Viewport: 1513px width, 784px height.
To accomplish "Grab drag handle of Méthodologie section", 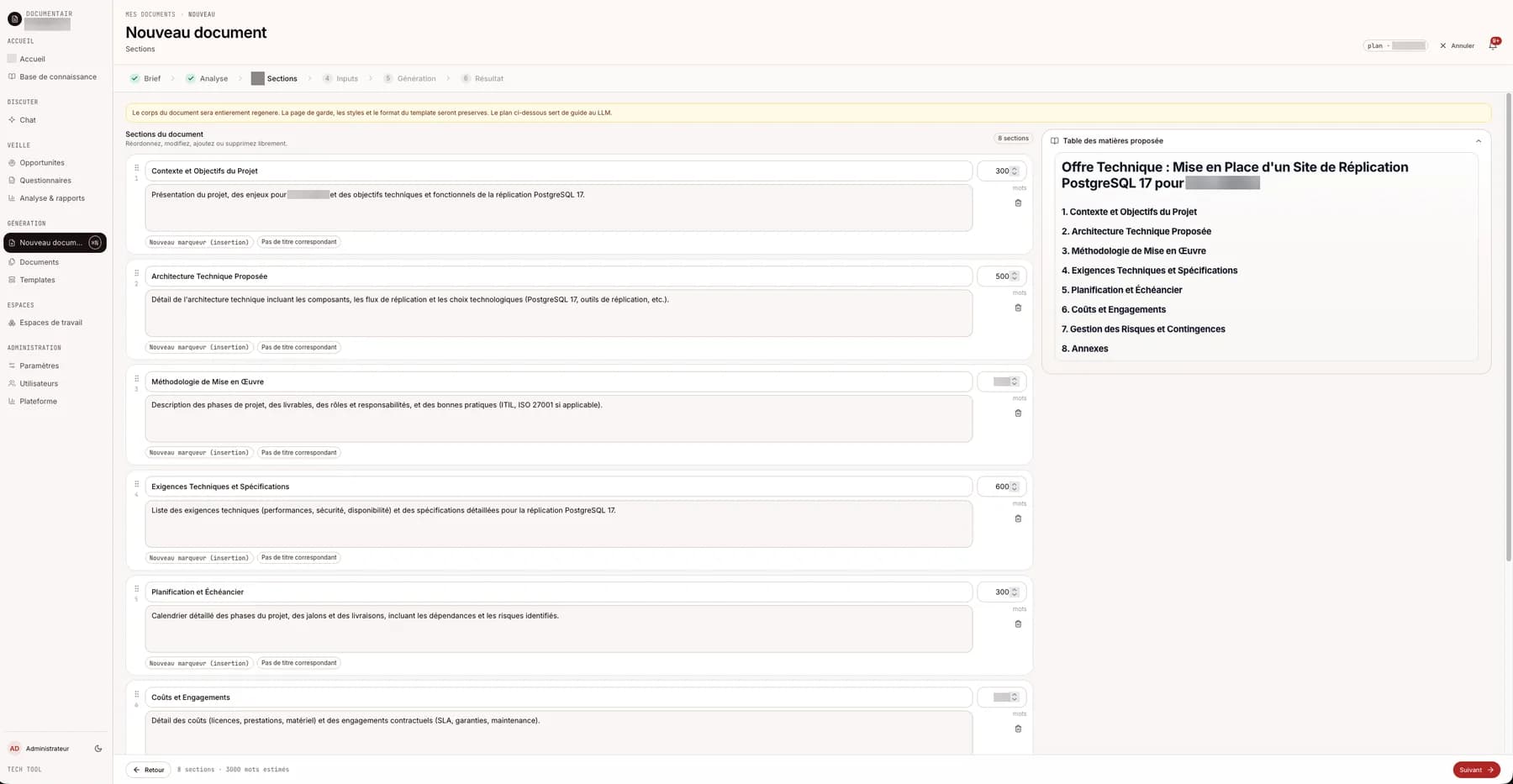I will click(136, 379).
